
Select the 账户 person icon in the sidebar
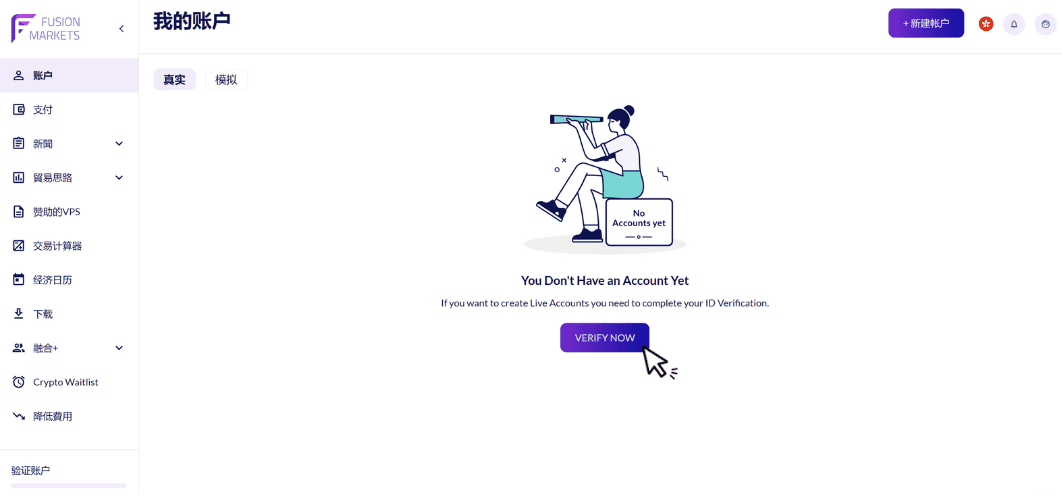click(x=19, y=75)
